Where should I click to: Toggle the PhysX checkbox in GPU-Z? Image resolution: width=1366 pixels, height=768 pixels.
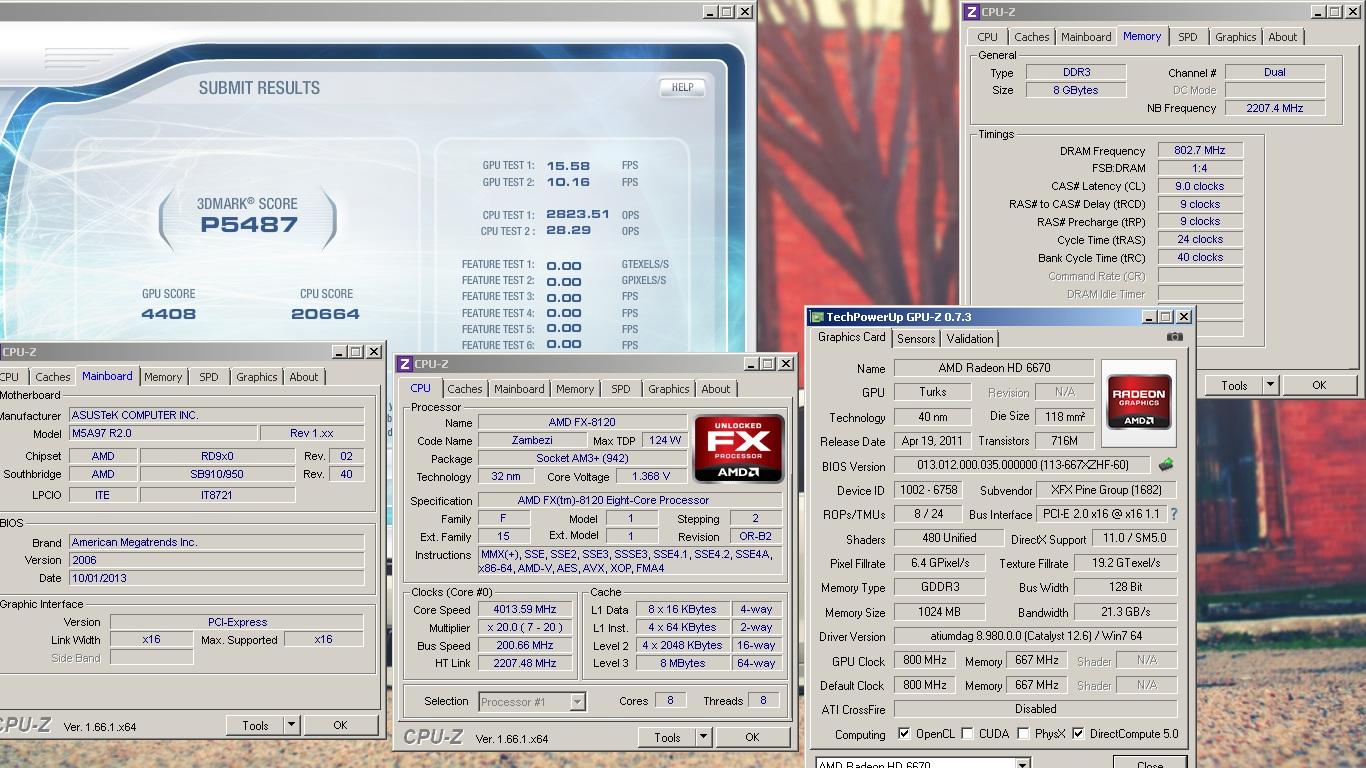point(1023,733)
